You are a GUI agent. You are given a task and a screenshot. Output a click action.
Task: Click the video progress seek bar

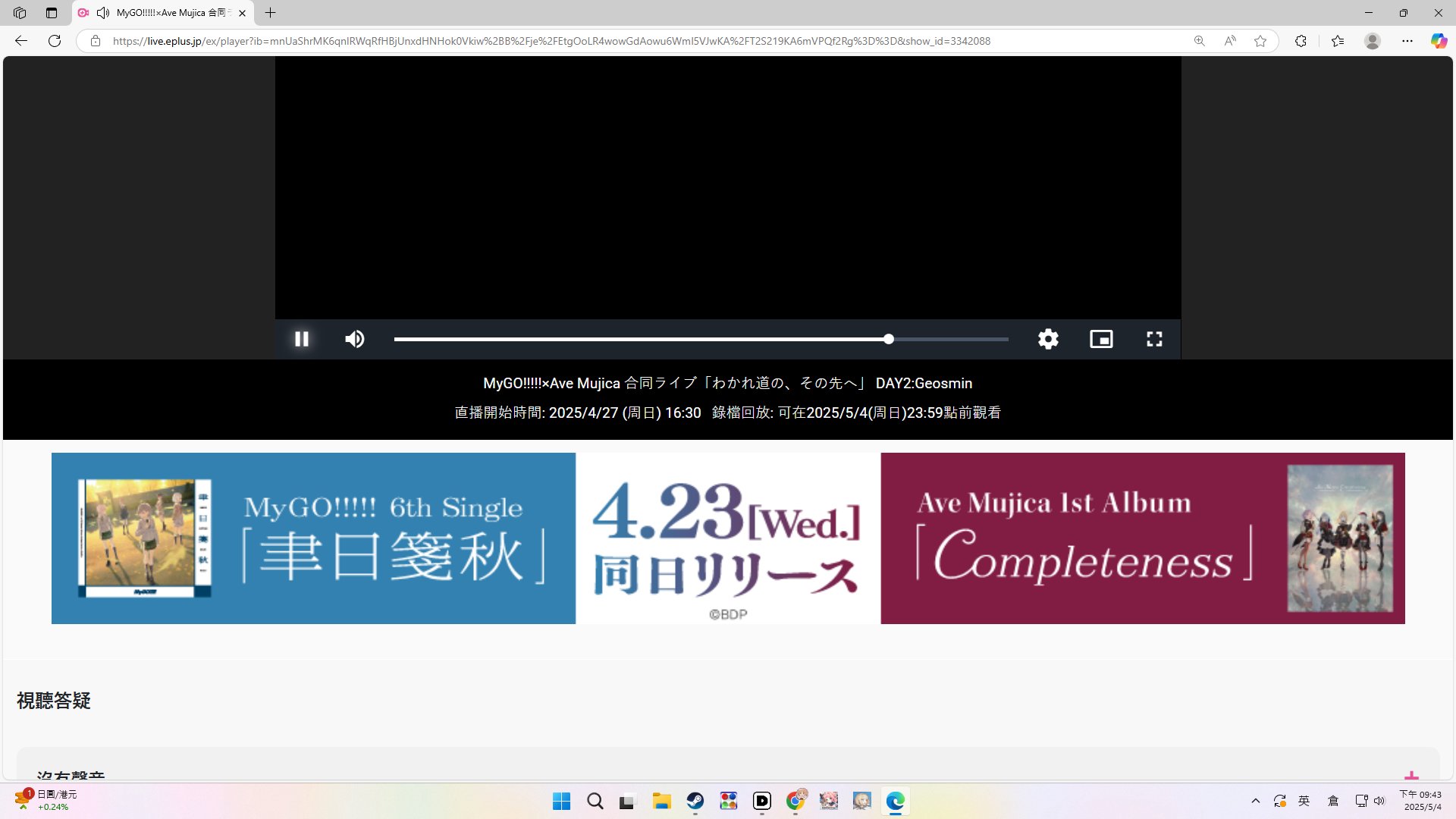pos(701,339)
